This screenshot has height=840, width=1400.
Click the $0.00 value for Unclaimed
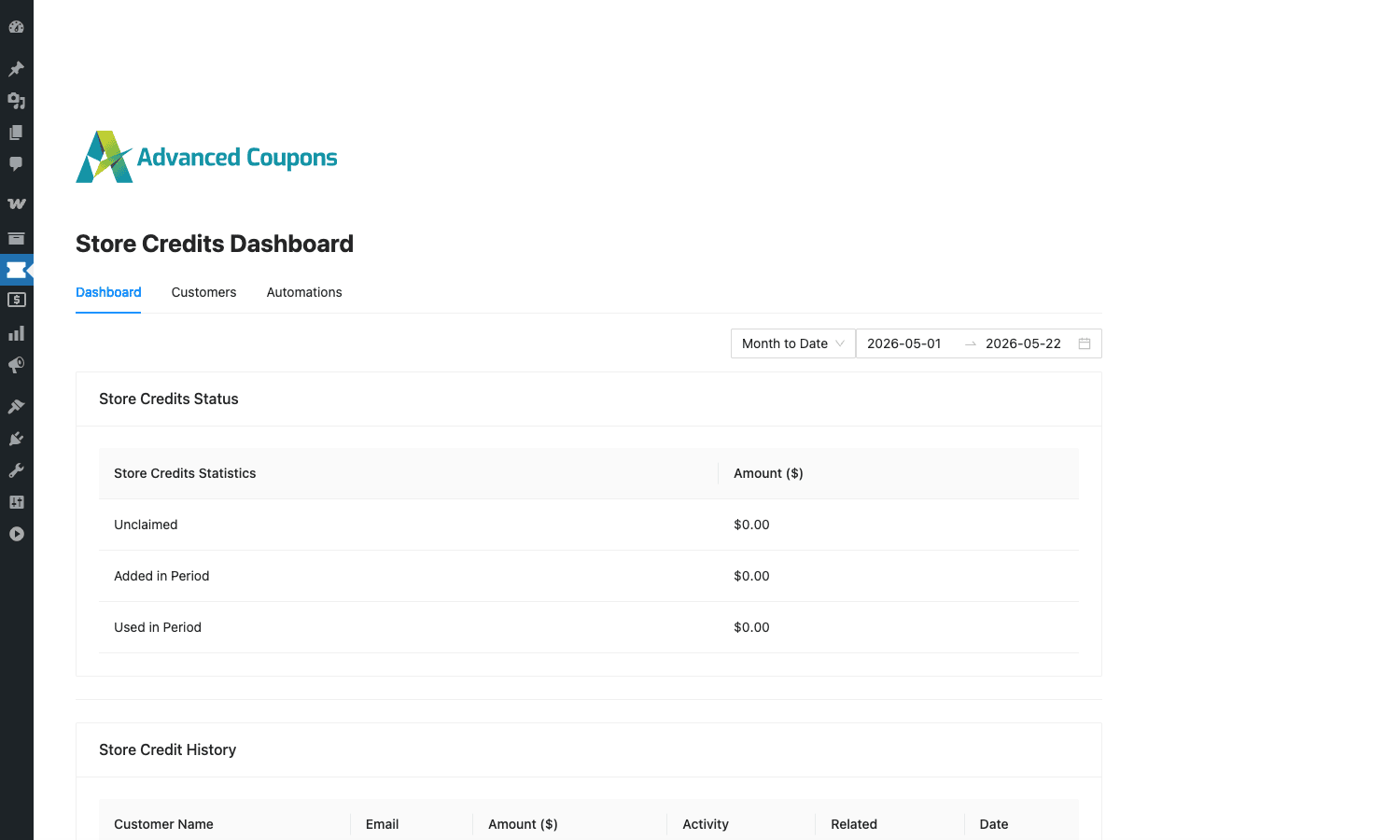pyautogui.click(x=751, y=525)
